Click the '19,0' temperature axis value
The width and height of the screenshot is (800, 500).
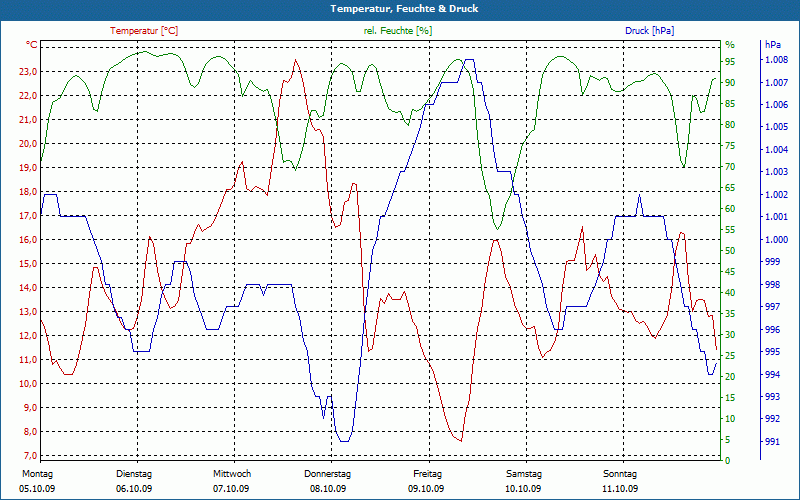28,168
